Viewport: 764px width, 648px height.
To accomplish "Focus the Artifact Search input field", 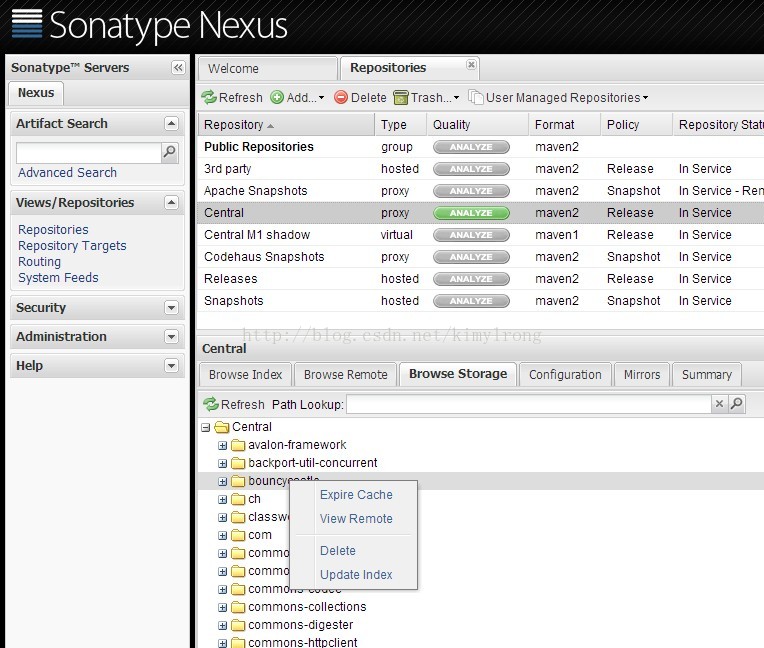I will 89,152.
